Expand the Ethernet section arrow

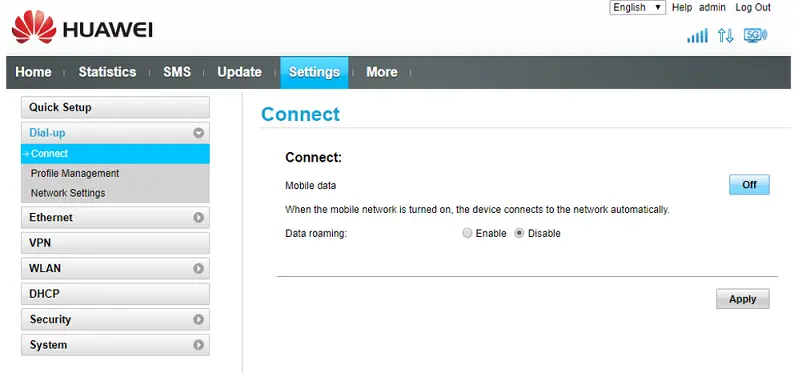coord(198,217)
